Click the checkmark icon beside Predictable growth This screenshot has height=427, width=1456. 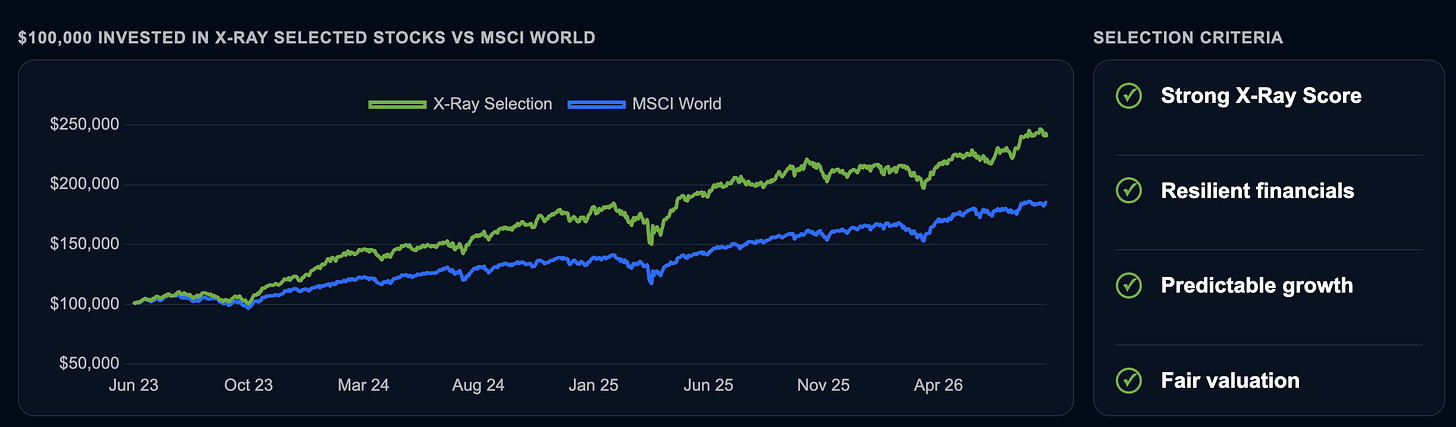tap(1128, 285)
